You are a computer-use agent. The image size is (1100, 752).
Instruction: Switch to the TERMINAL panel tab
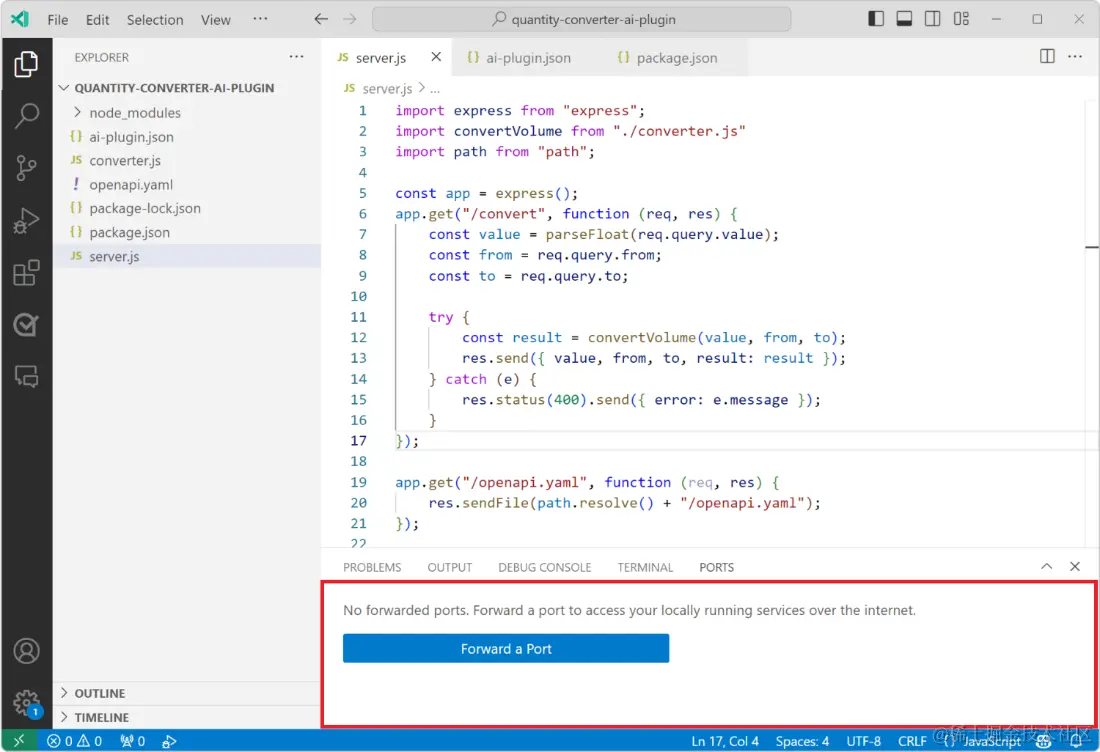click(x=645, y=567)
